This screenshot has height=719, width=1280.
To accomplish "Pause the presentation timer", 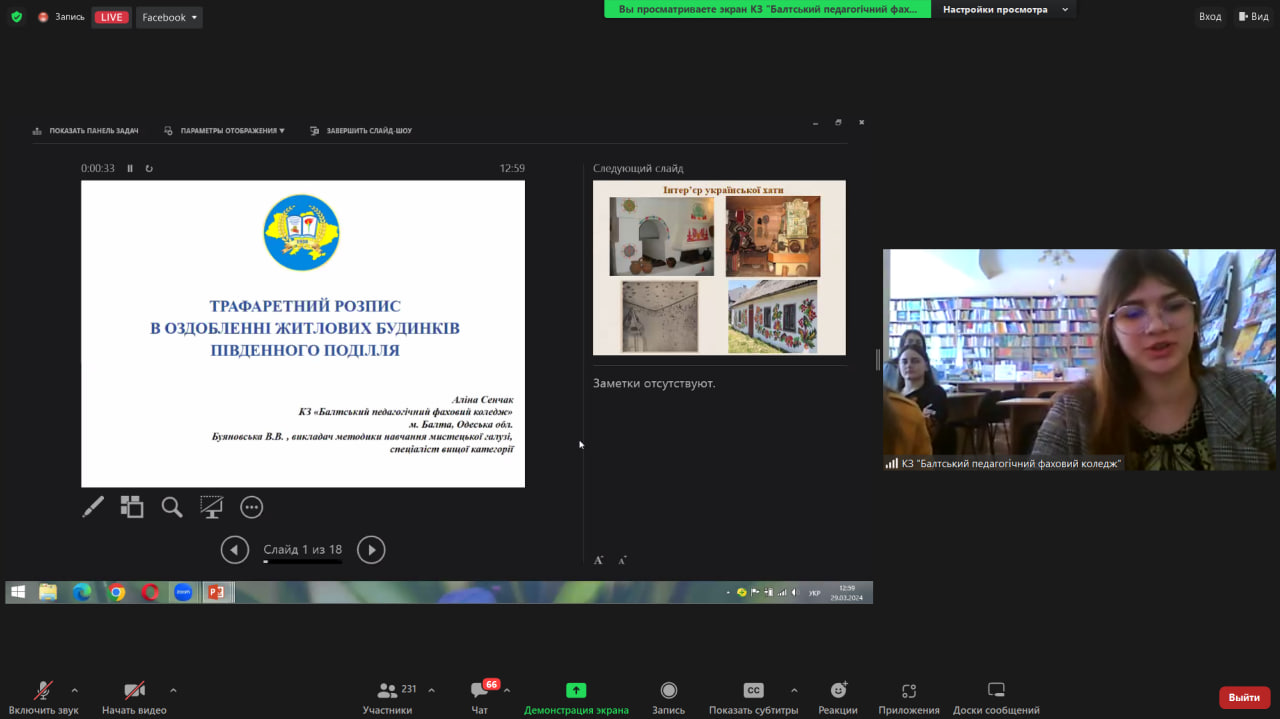I will point(130,168).
